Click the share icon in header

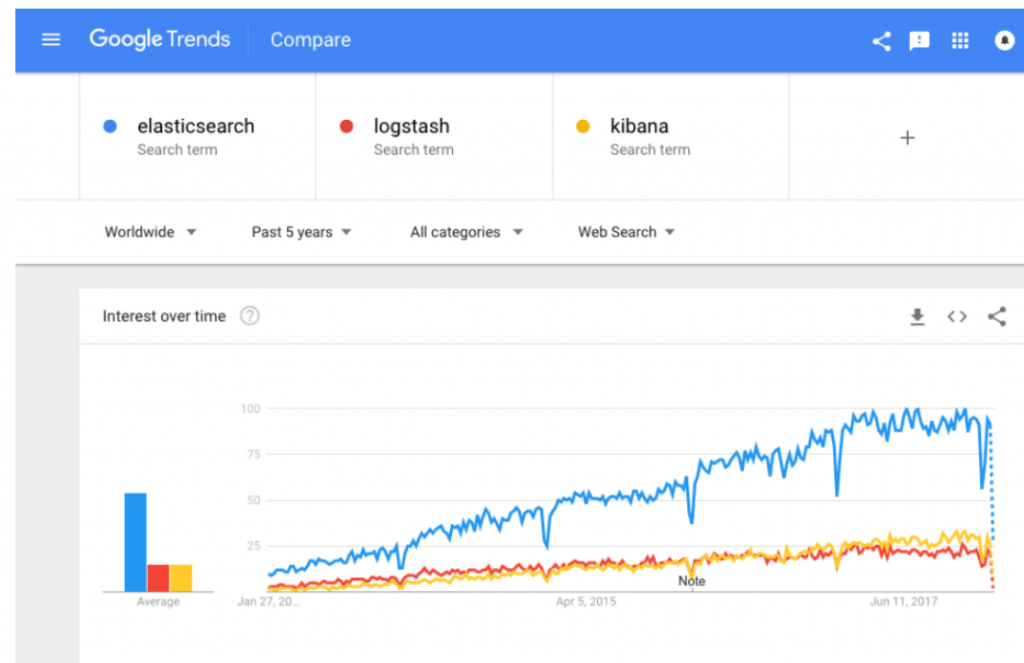click(x=881, y=41)
